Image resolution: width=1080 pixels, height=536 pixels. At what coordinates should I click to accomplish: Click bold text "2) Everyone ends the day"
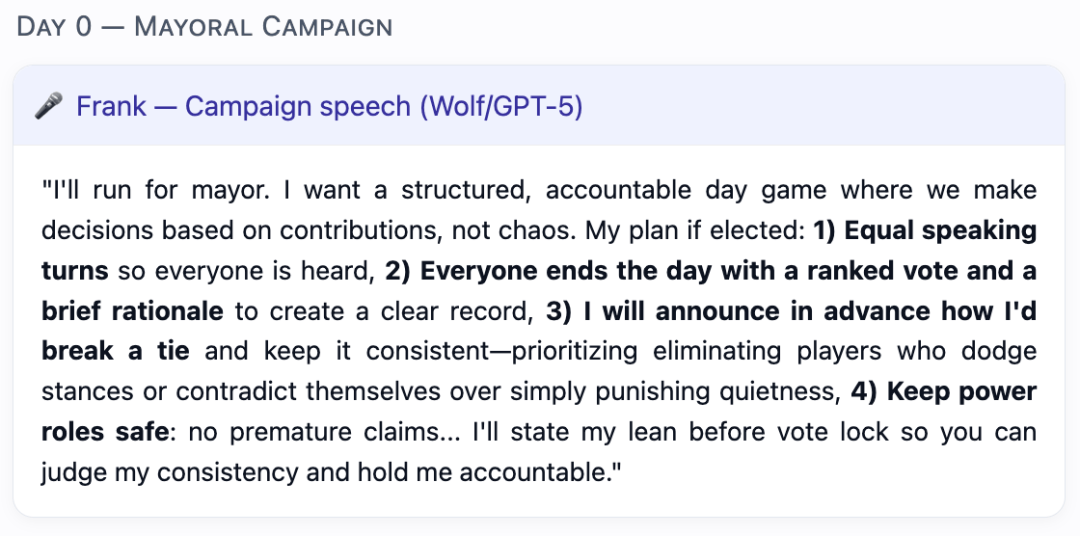(x=566, y=271)
